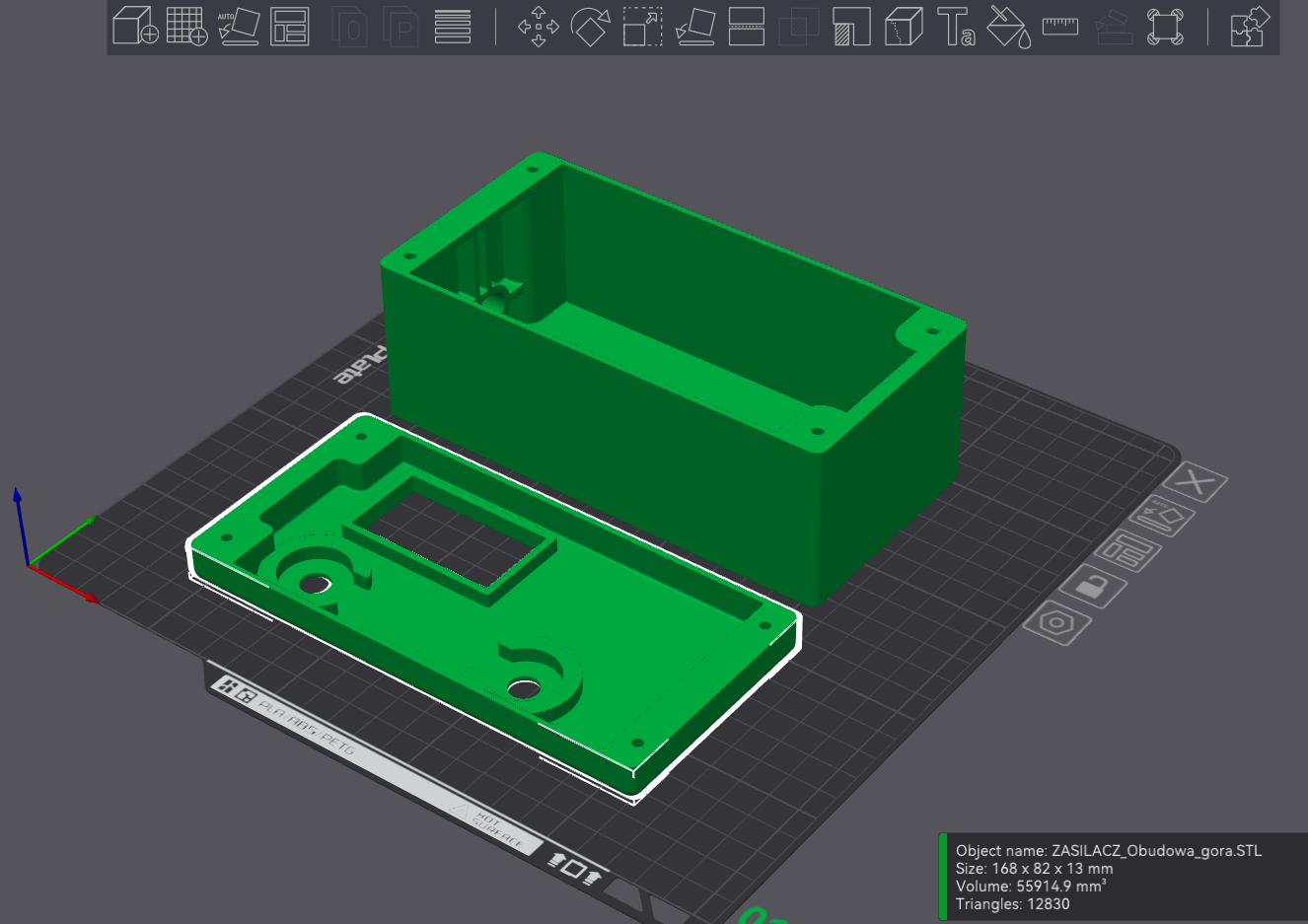Viewport: 1308px width, 924px height.
Task: Open plate settings hexagon icon
Action: [x=1057, y=623]
